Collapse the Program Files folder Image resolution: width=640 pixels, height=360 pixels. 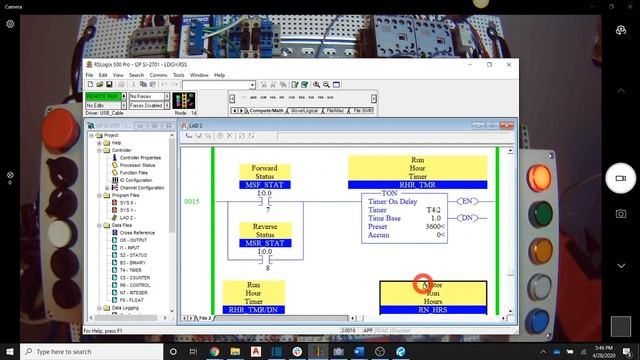99,195
